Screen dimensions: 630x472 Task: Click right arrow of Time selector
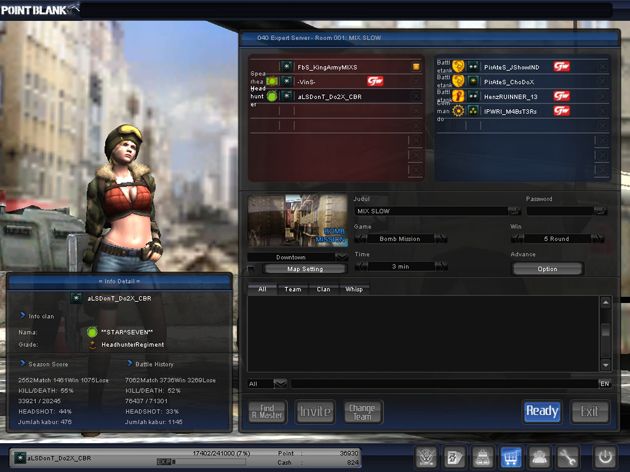tap(441, 266)
